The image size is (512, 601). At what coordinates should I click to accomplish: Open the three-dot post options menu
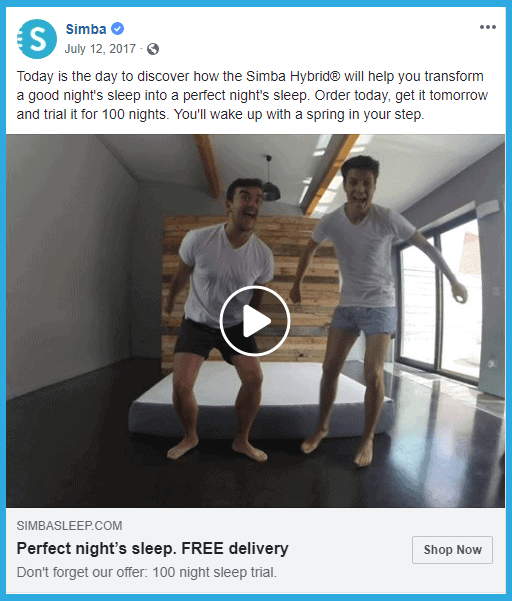pos(488,27)
